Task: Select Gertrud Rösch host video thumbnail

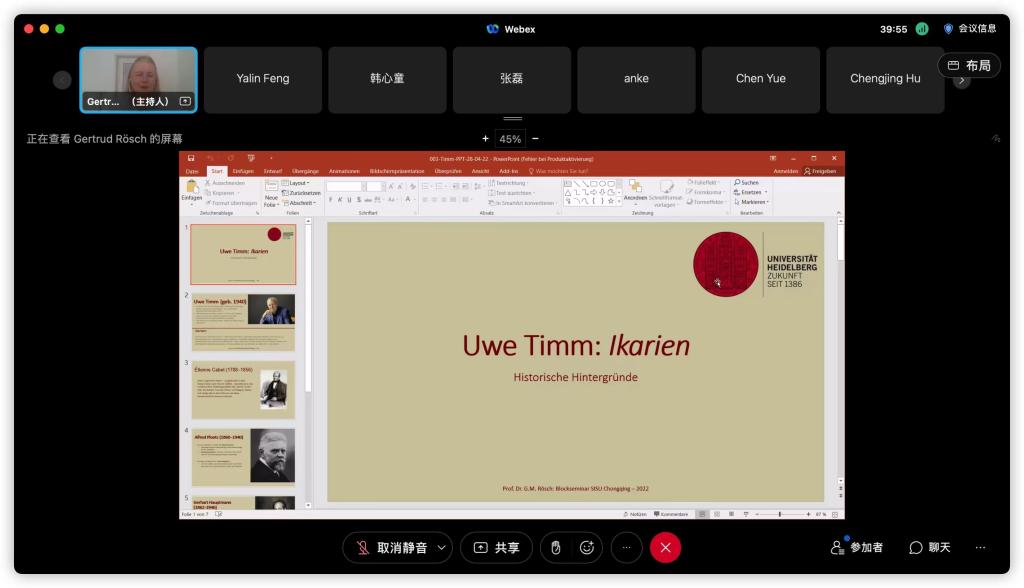Action: pos(138,79)
